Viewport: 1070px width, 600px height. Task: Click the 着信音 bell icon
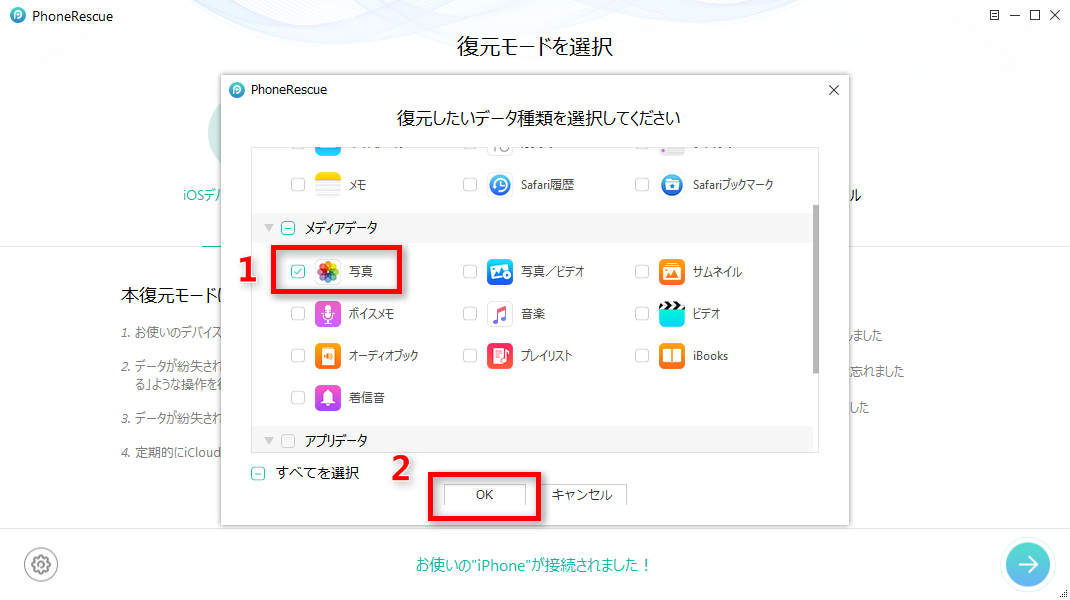(x=328, y=397)
